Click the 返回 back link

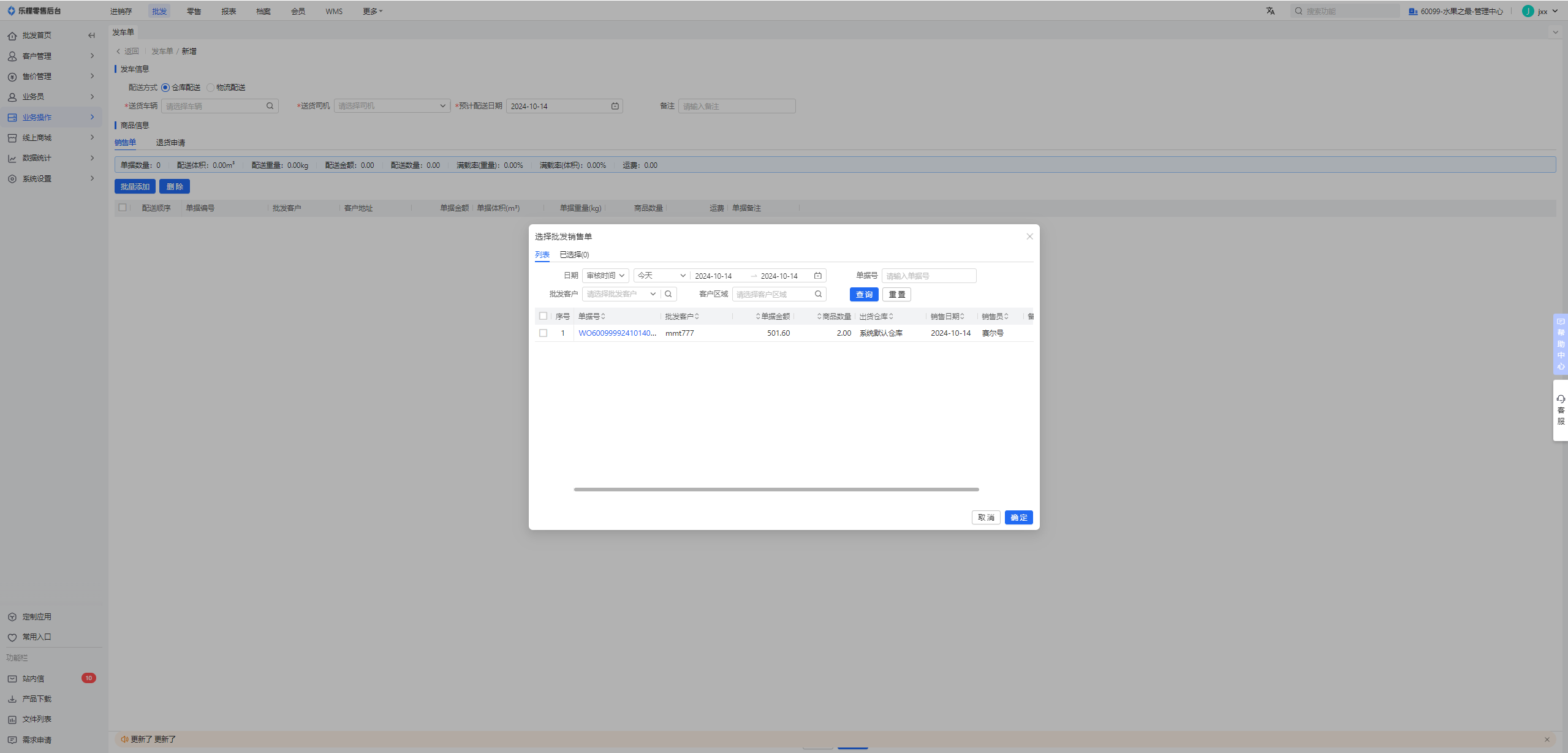[x=128, y=51]
